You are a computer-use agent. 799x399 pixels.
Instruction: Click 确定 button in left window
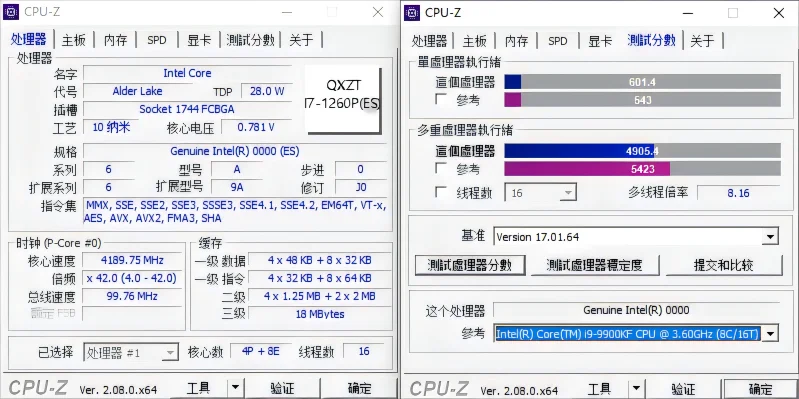[359, 388]
